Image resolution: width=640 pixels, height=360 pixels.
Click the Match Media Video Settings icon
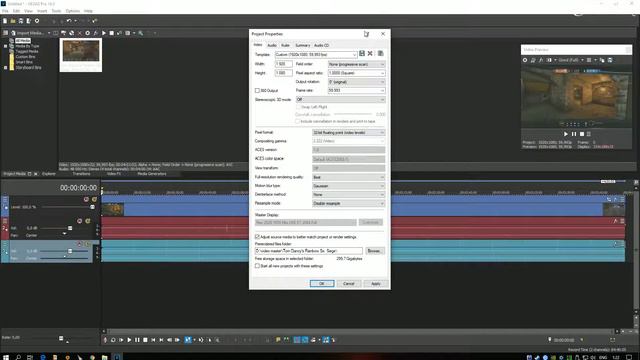pos(380,53)
